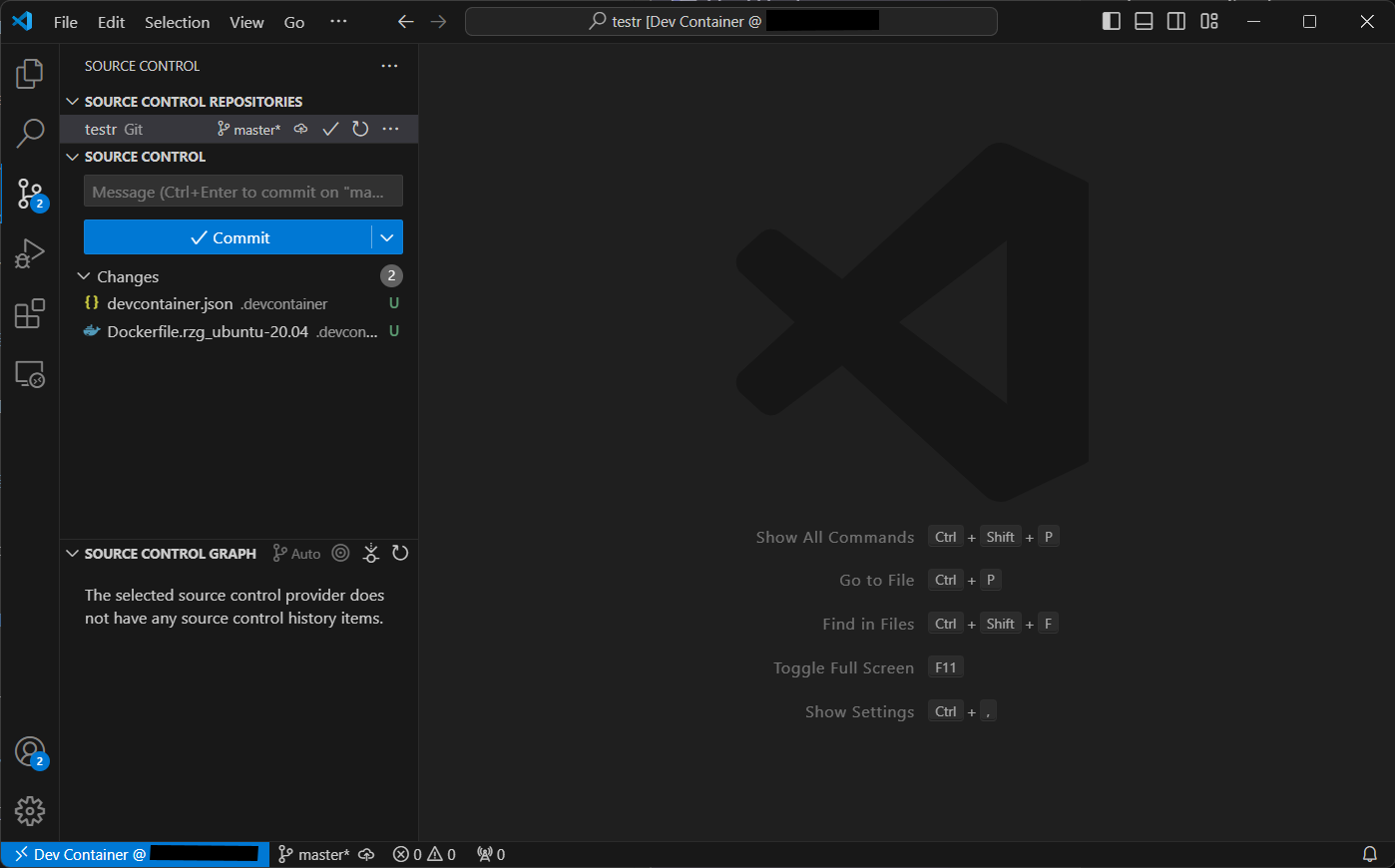Publish branch cloud icon in testr row
This screenshot has width=1395, height=868.
point(300,129)
